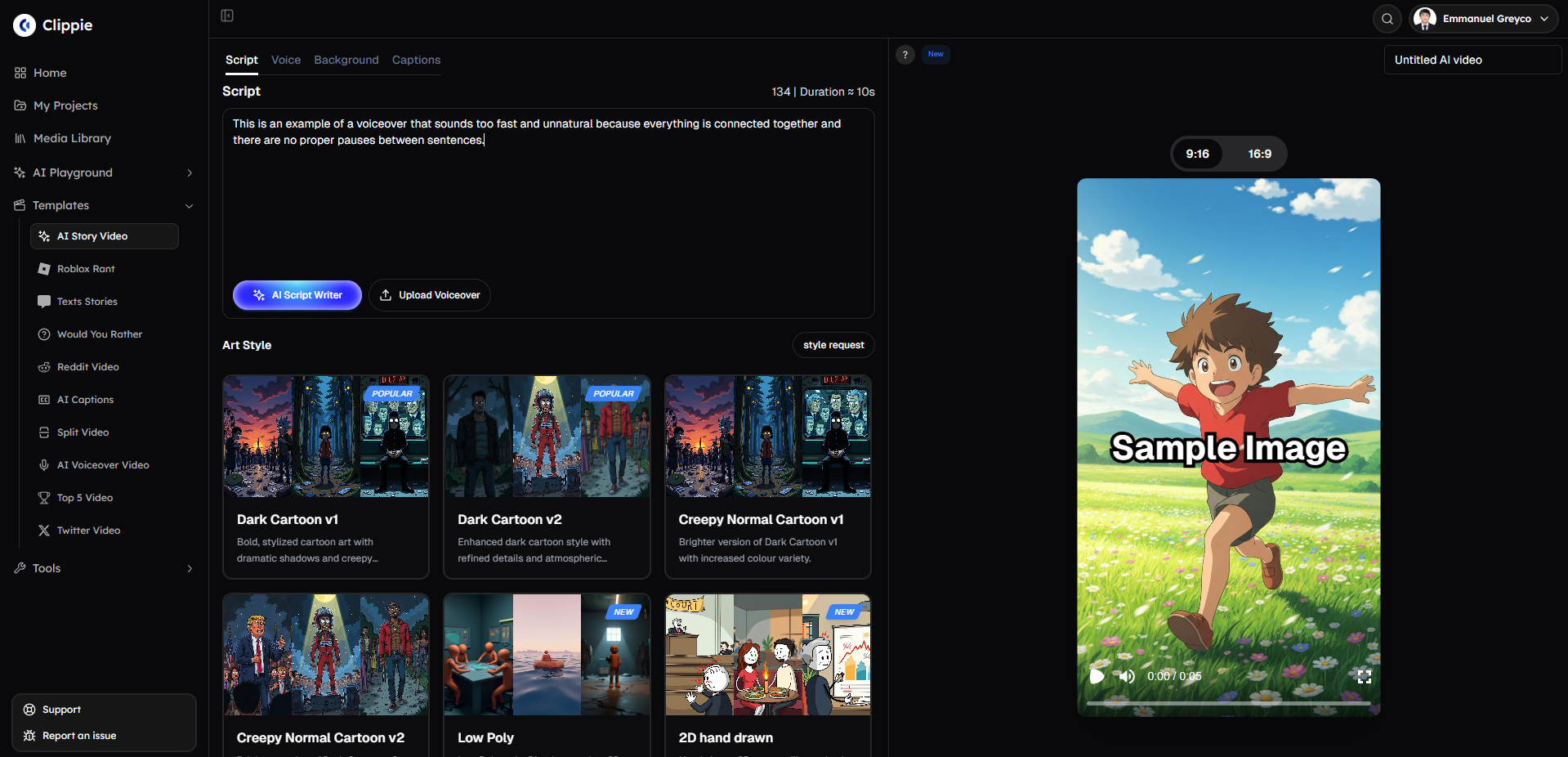Open AI Story Video template

(x=105, y=236)
